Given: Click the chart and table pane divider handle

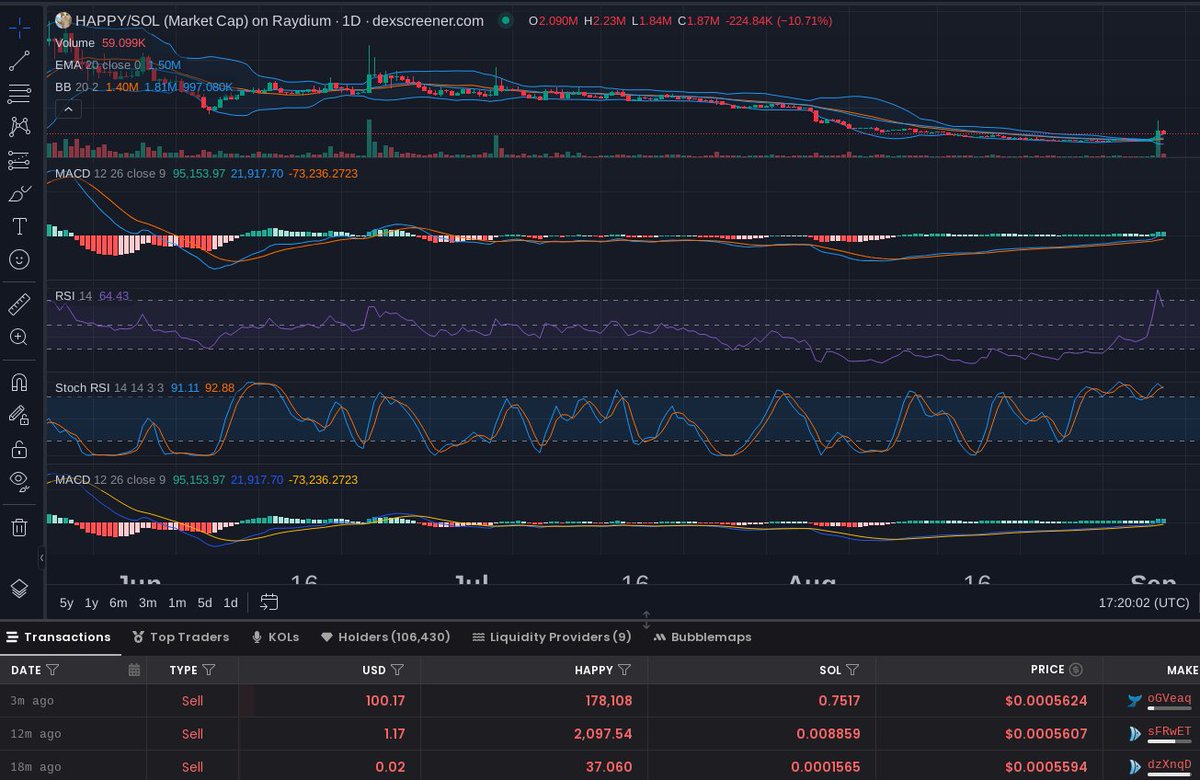Looking at the screenshot, I should click(x=646, y=619).
